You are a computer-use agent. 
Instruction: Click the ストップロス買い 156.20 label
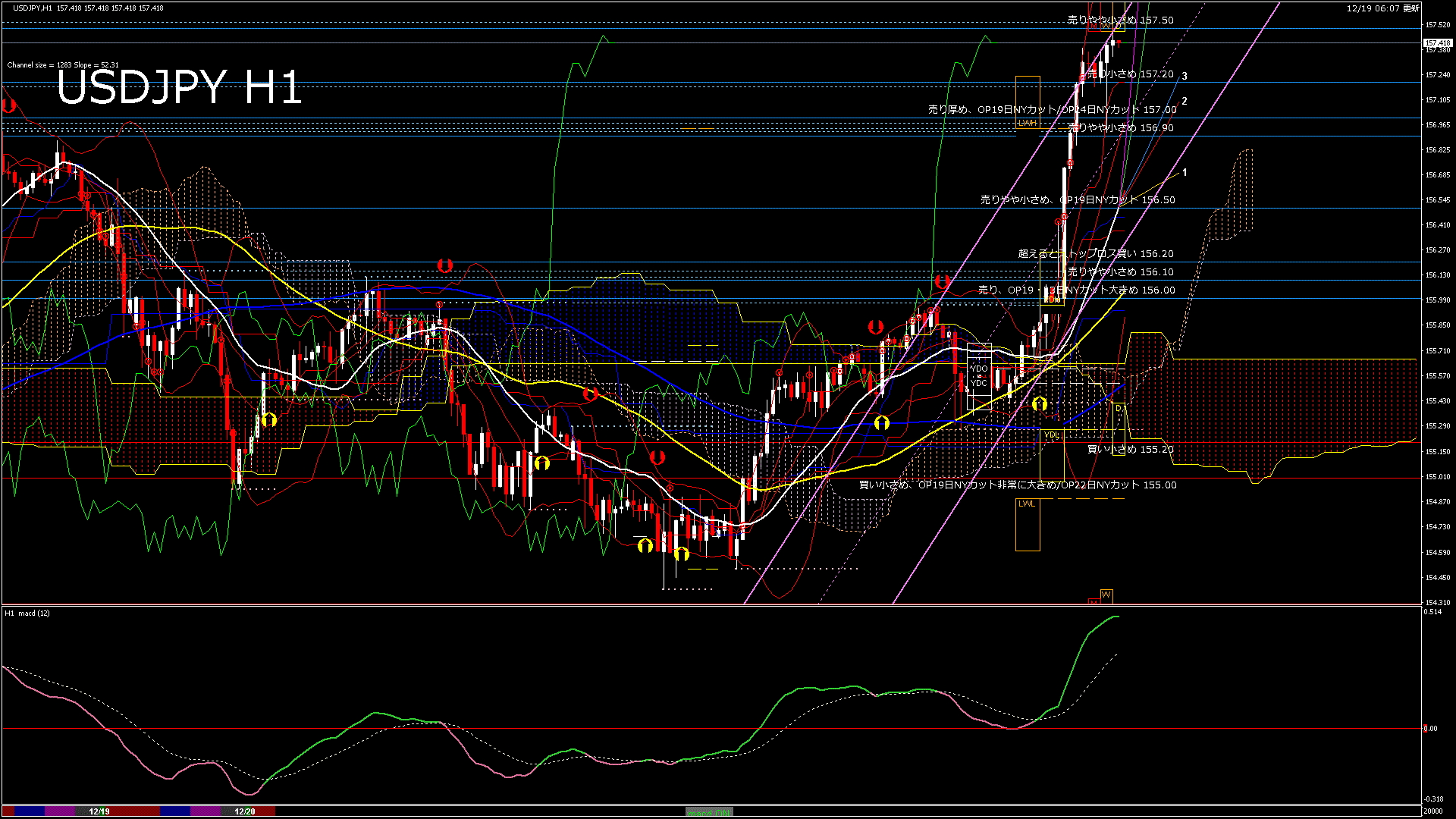click(x=1095, y=254)
